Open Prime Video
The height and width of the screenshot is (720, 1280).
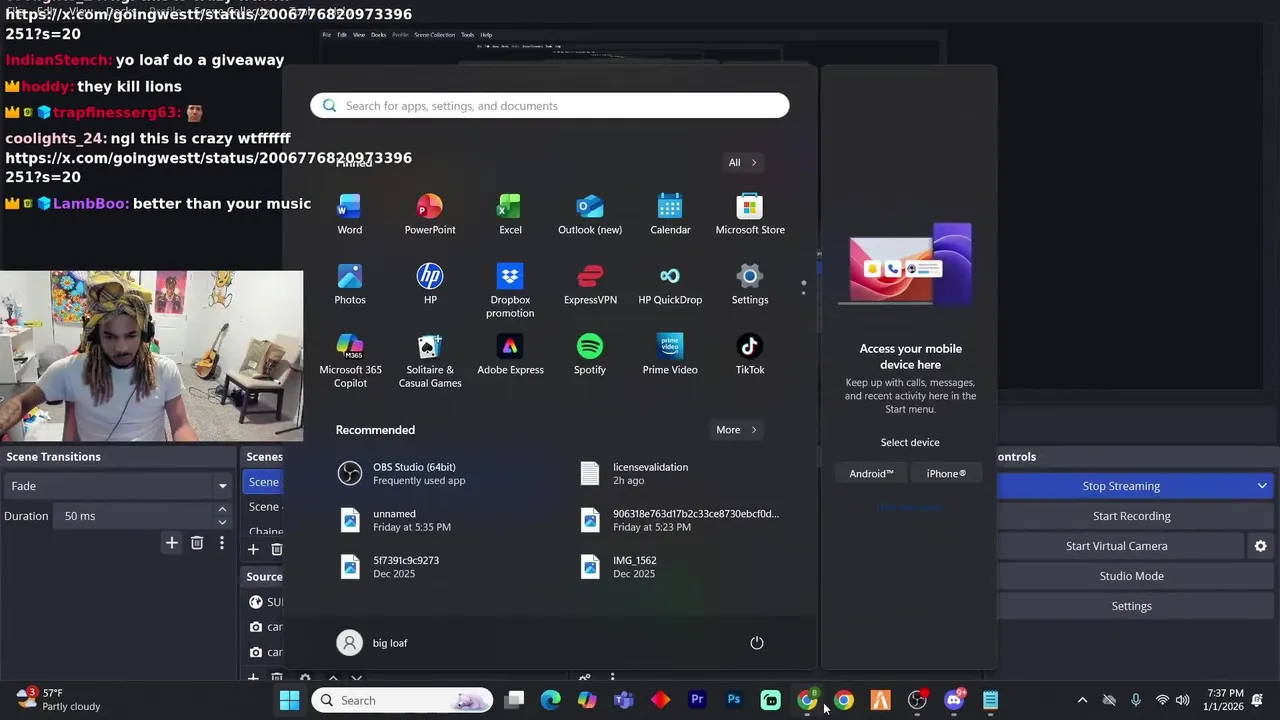point(670,355)
